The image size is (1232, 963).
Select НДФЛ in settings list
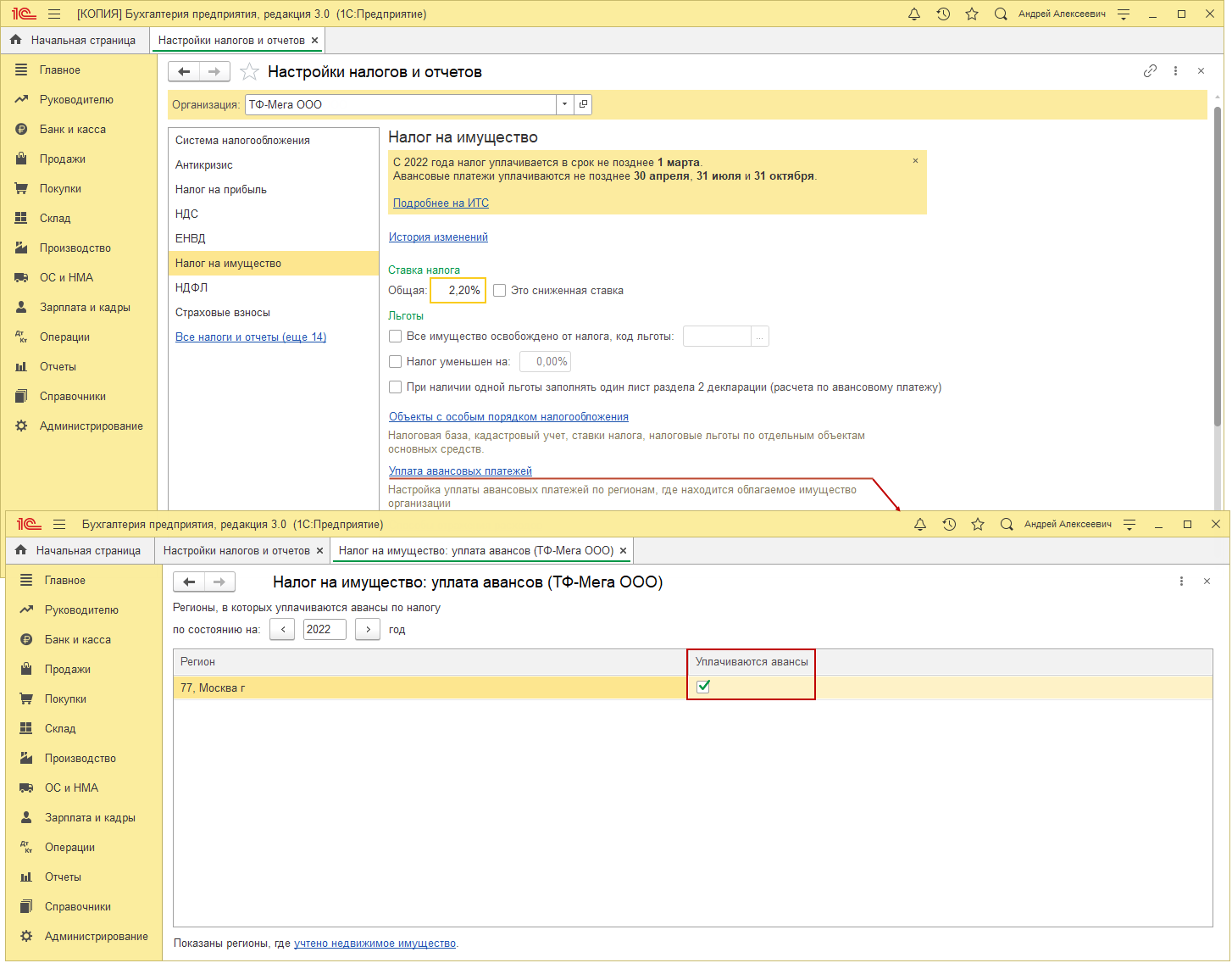274,288
